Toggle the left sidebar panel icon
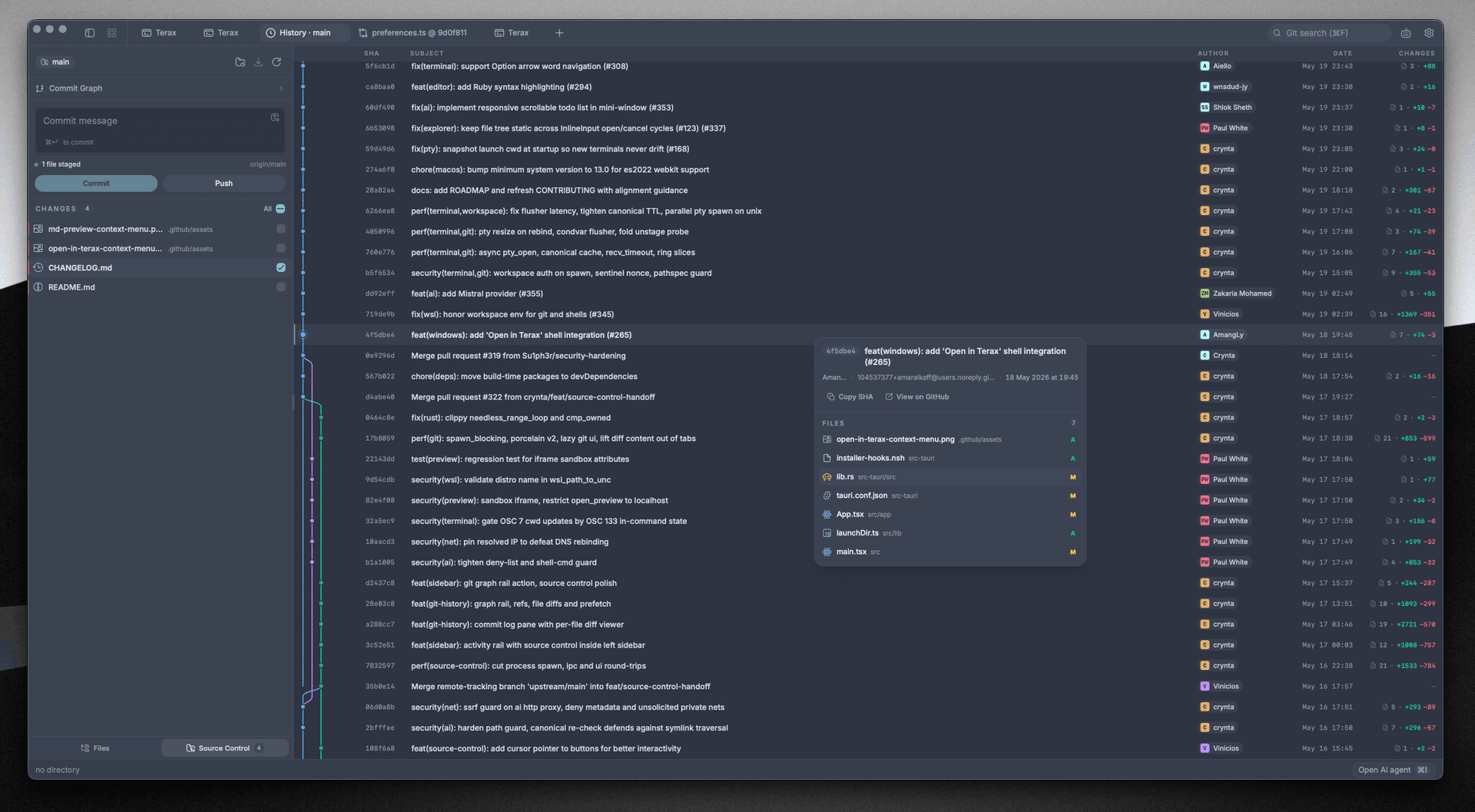 tap(90, 33)
